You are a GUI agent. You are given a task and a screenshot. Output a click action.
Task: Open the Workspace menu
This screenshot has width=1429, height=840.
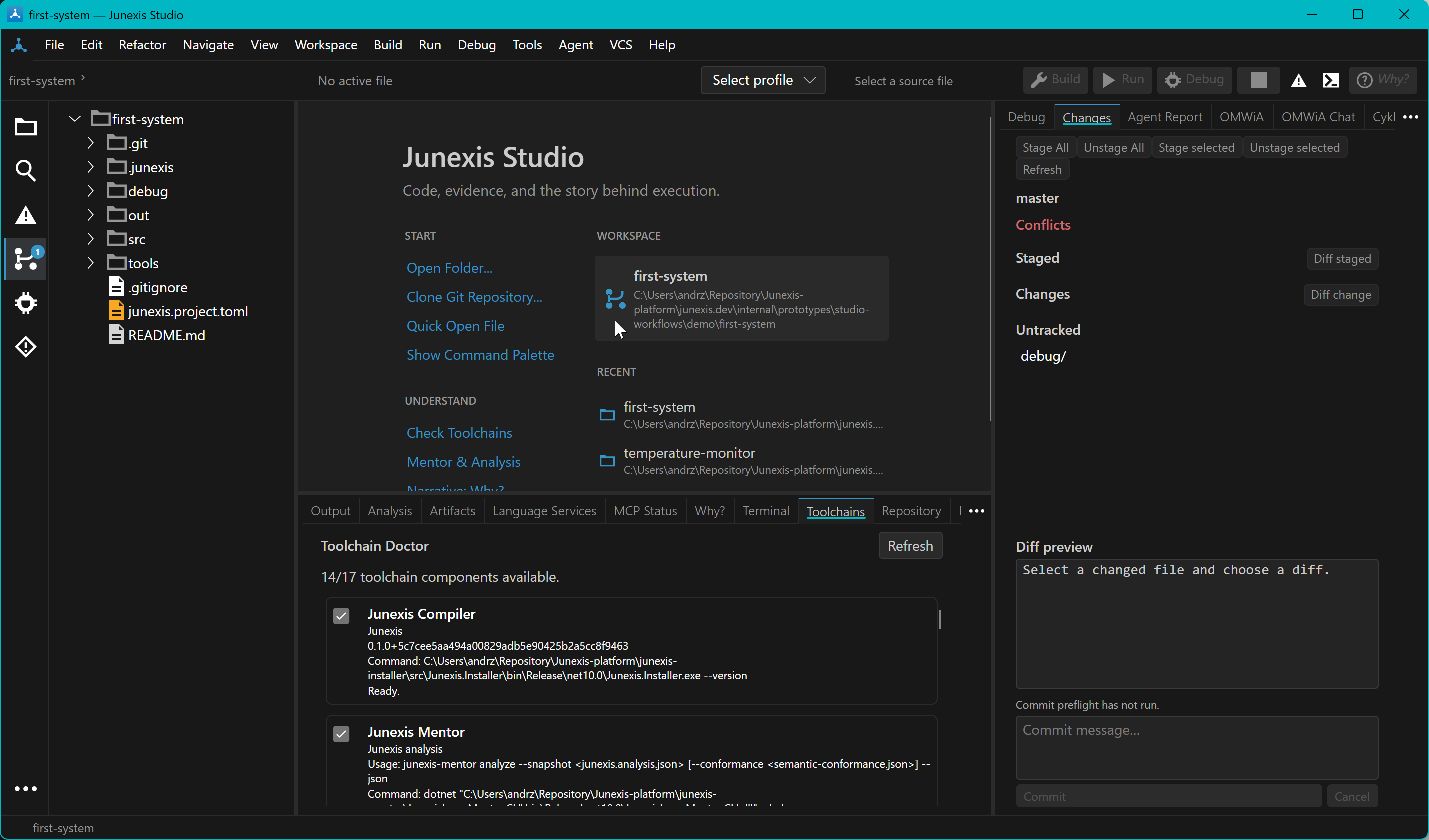[x=326, y=45]
